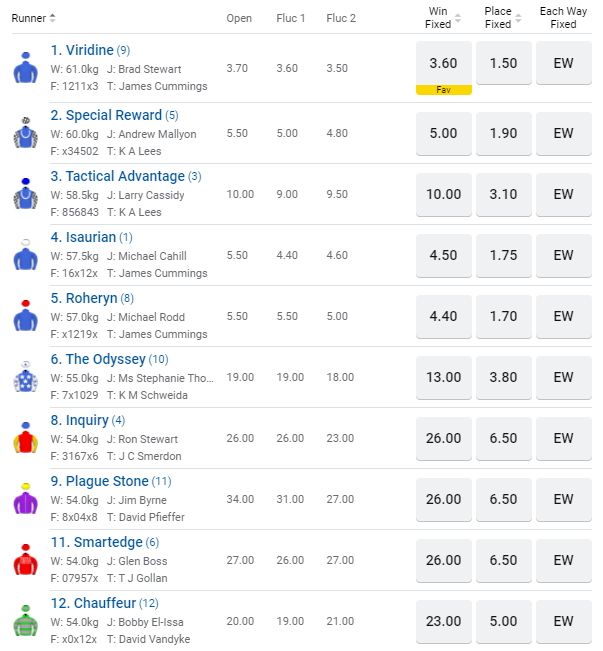Sort runners using the Runner column arrows
Image resolution: width=603 pixels, height=651 pixels.
53,18
